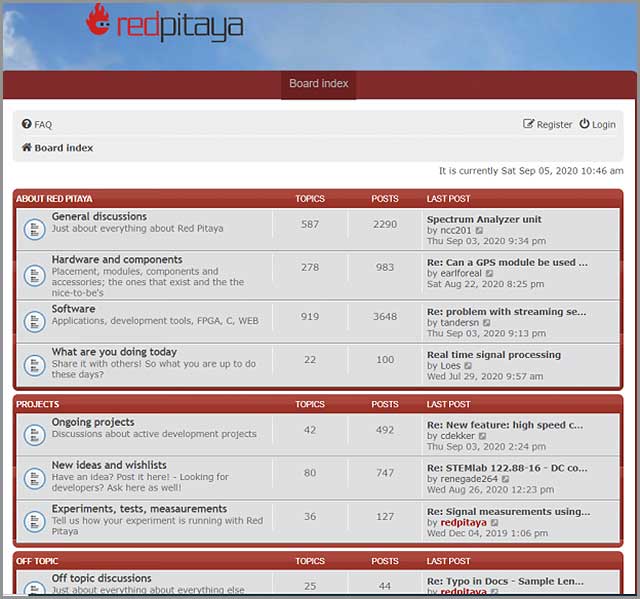Click the current time text Sat Sep 05
640x599 pixels.
(531, 171)
